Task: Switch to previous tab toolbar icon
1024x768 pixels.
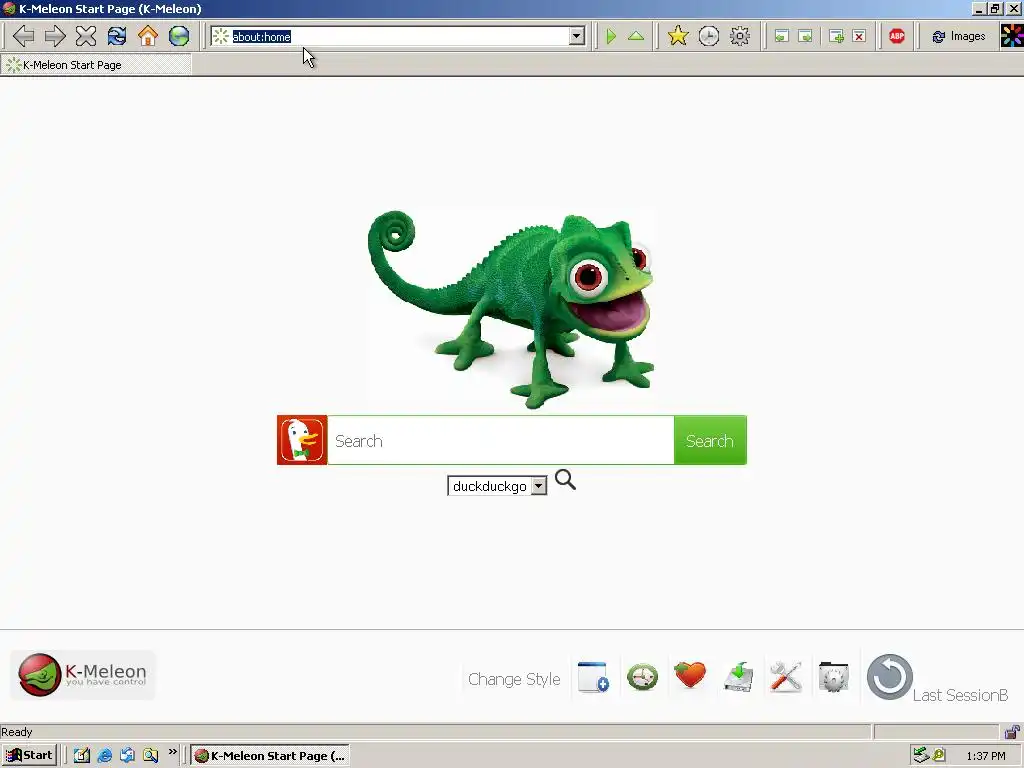Action: tap(781, 37)
